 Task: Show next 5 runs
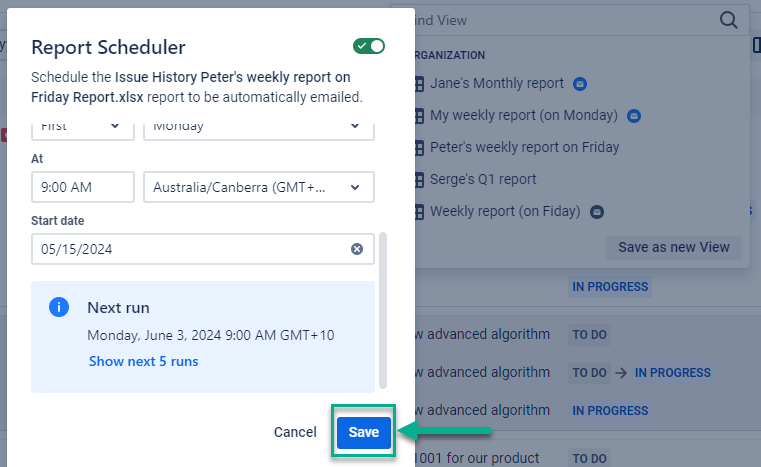(x=143, y=361)
